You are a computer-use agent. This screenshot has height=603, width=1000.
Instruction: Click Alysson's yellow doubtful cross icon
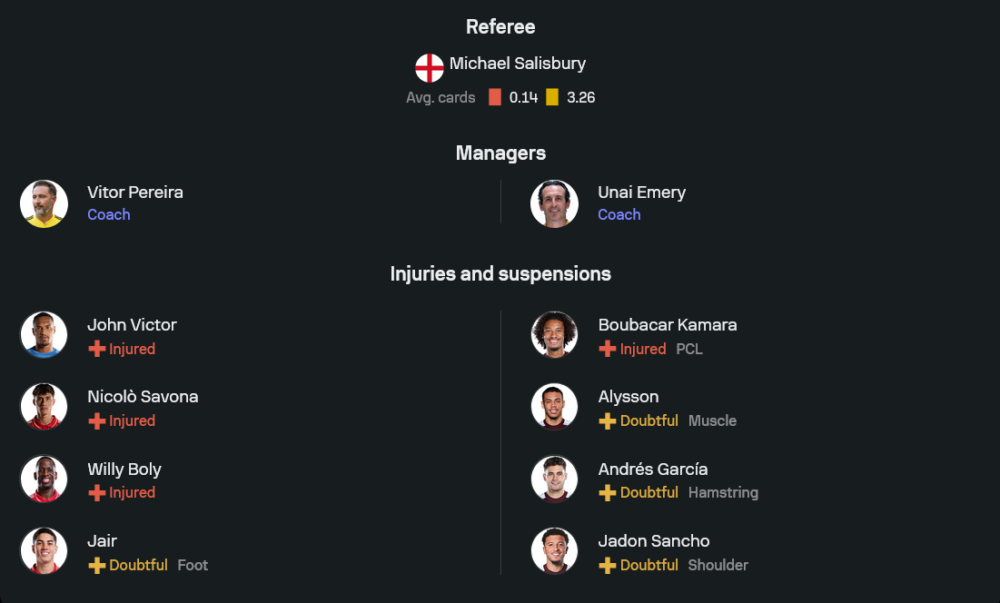tap(607, 421)
